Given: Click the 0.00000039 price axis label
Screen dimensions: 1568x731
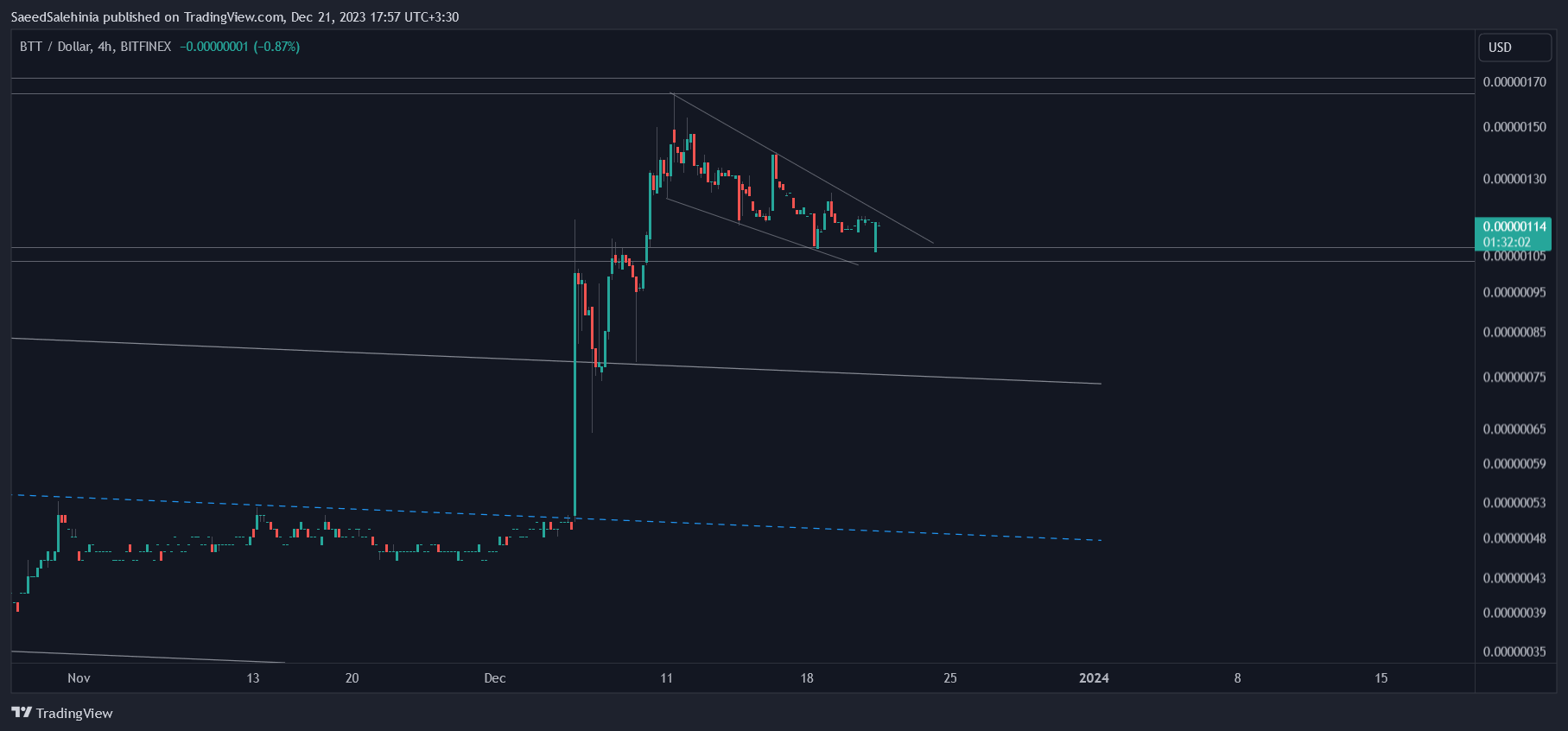Looking at the screenshot, I should click(1514, 613).
